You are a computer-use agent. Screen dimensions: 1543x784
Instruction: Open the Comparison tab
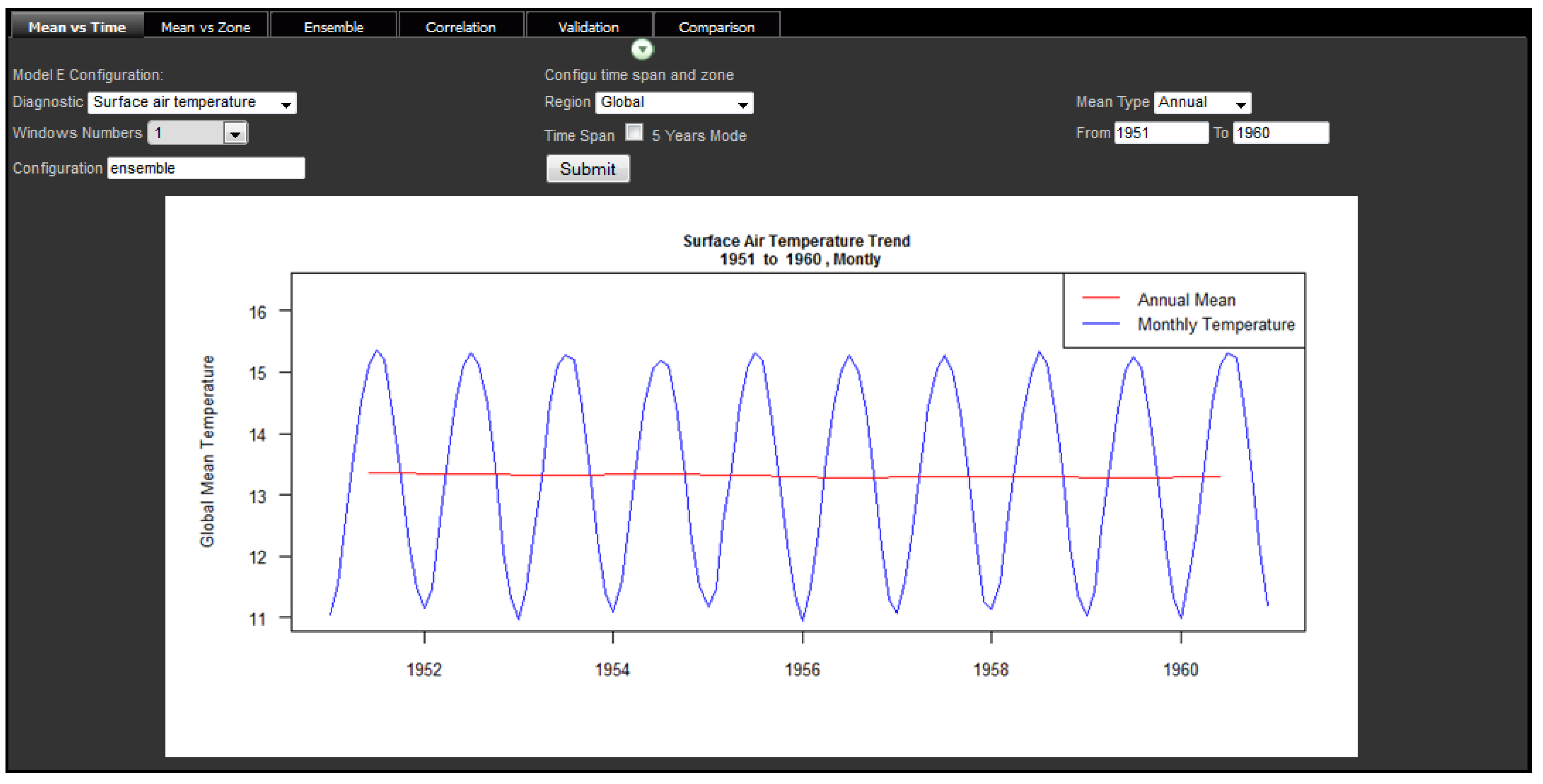pyautogui.click(x=716, y=27)
